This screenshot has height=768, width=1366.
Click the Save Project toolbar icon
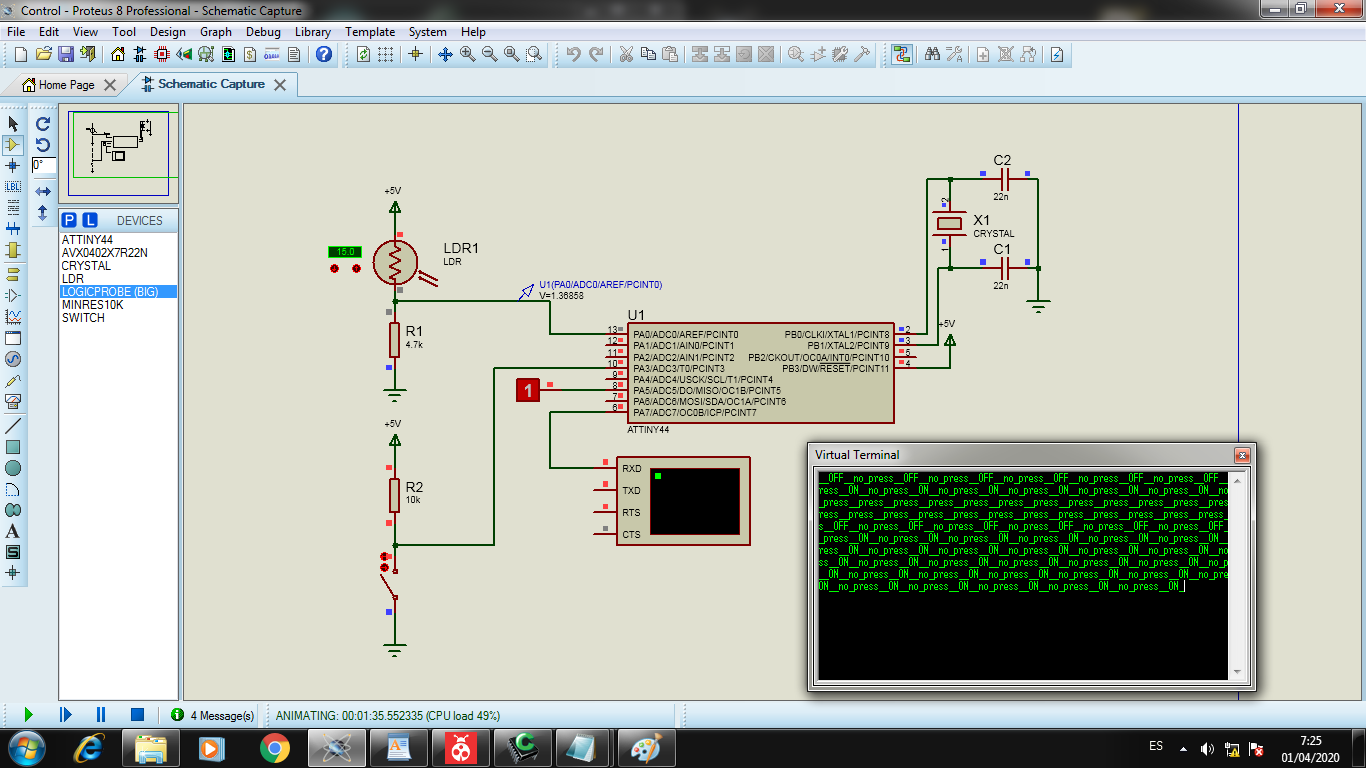[x=66, y=54]
